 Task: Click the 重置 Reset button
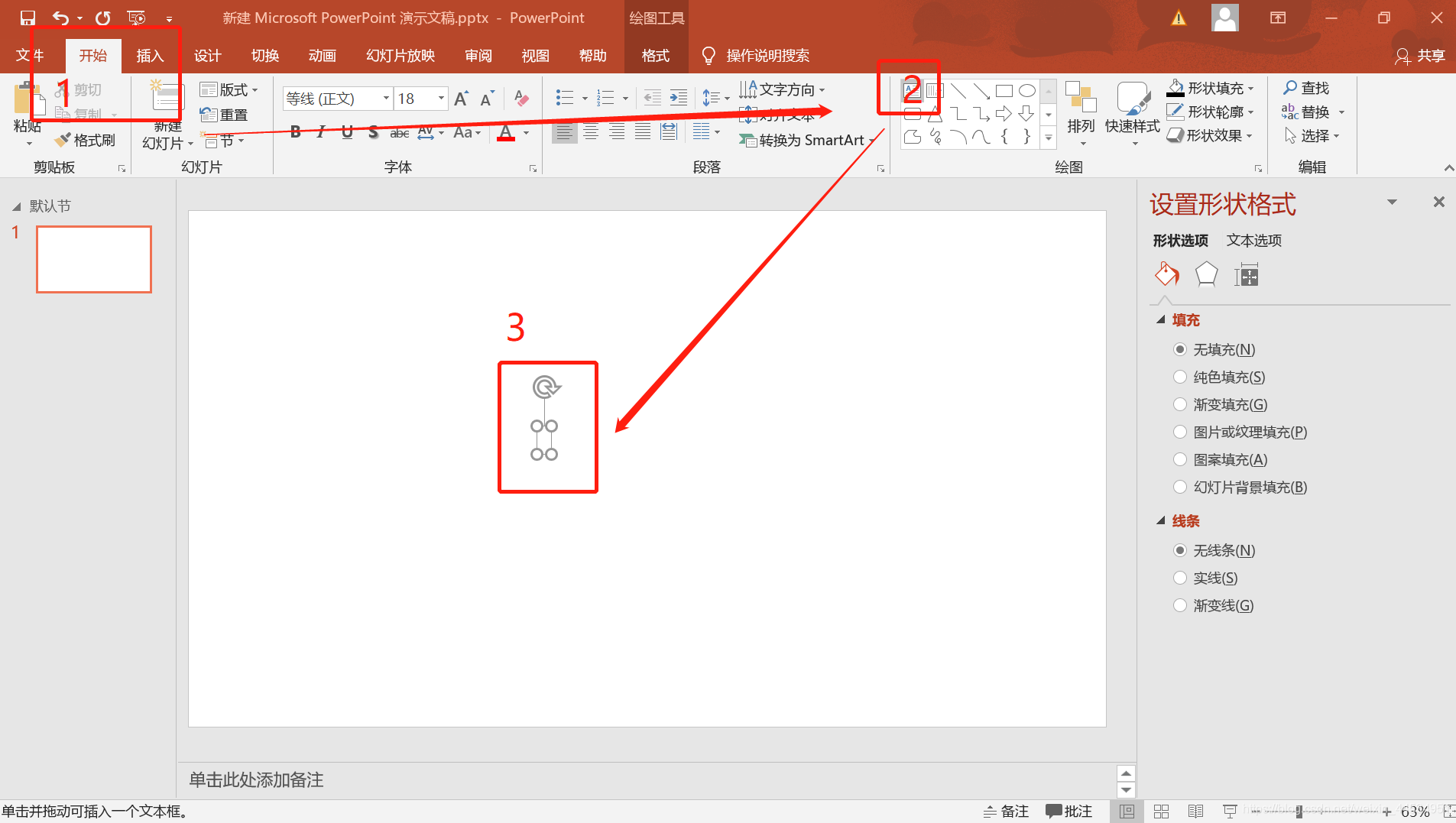click(224, 115)
